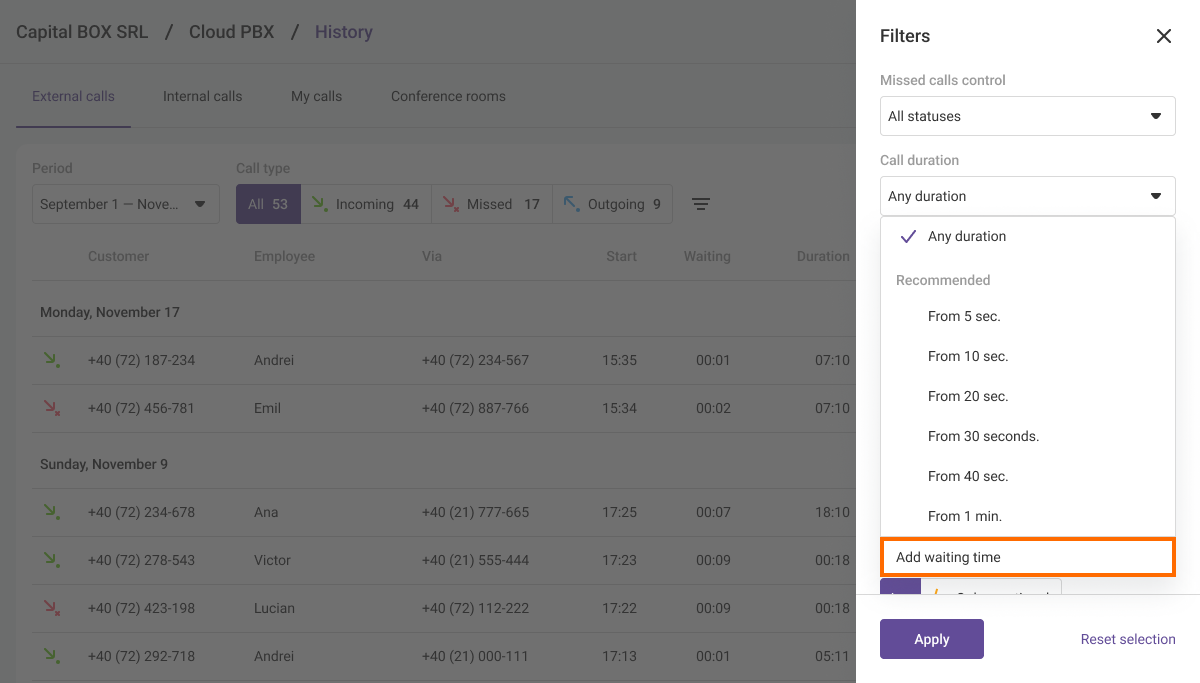Open Missed calls control statuses dropdown
Image resolution: width=1200 pixels, height=683 pixels.
pyautogui.click(x=1027, y=116)
